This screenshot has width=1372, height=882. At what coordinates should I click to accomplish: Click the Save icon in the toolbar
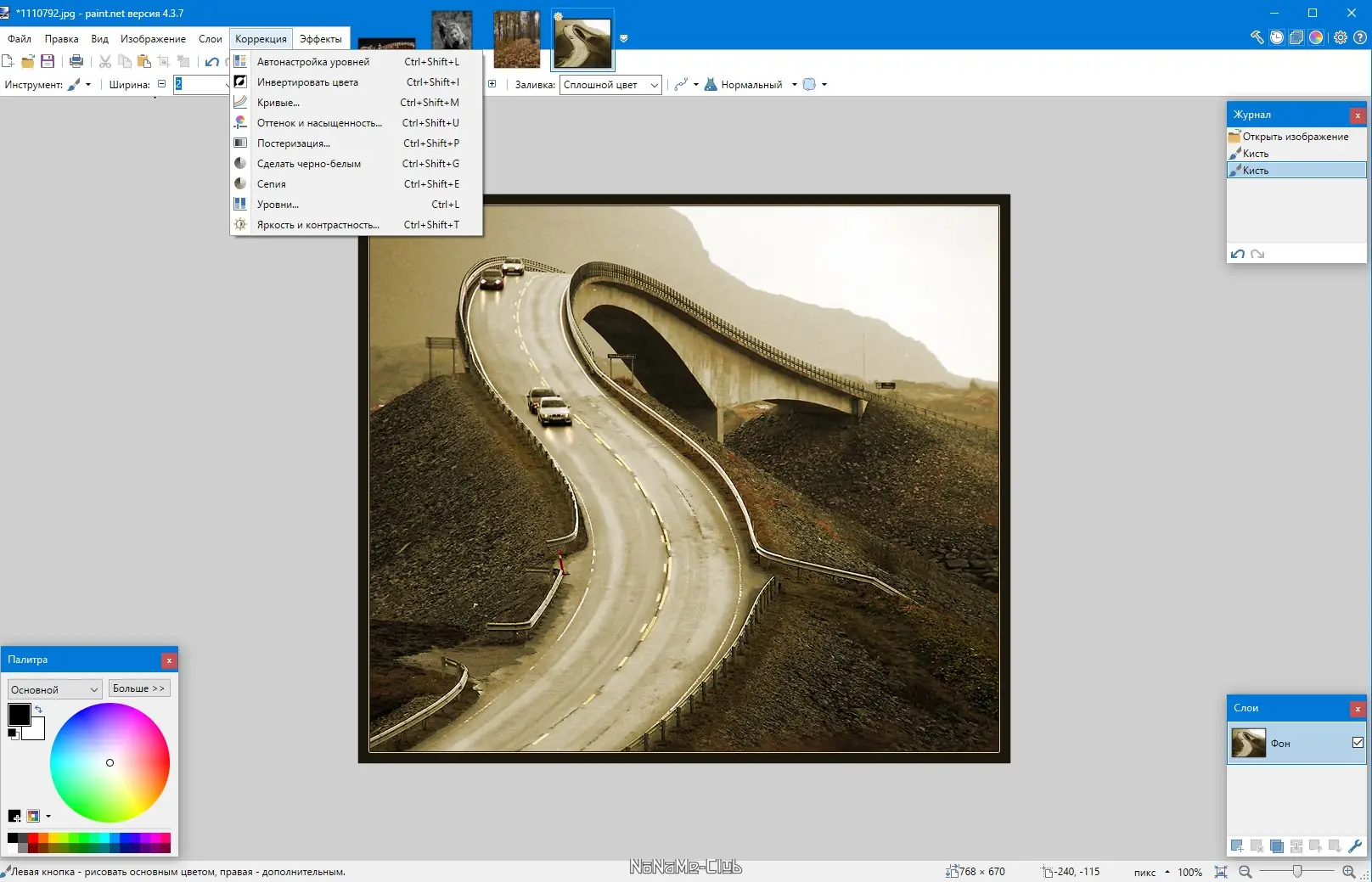(48, 60)
